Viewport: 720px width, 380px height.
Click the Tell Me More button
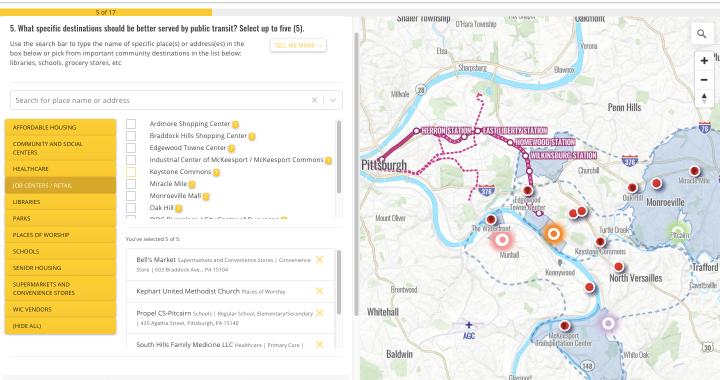click(298, 45)
